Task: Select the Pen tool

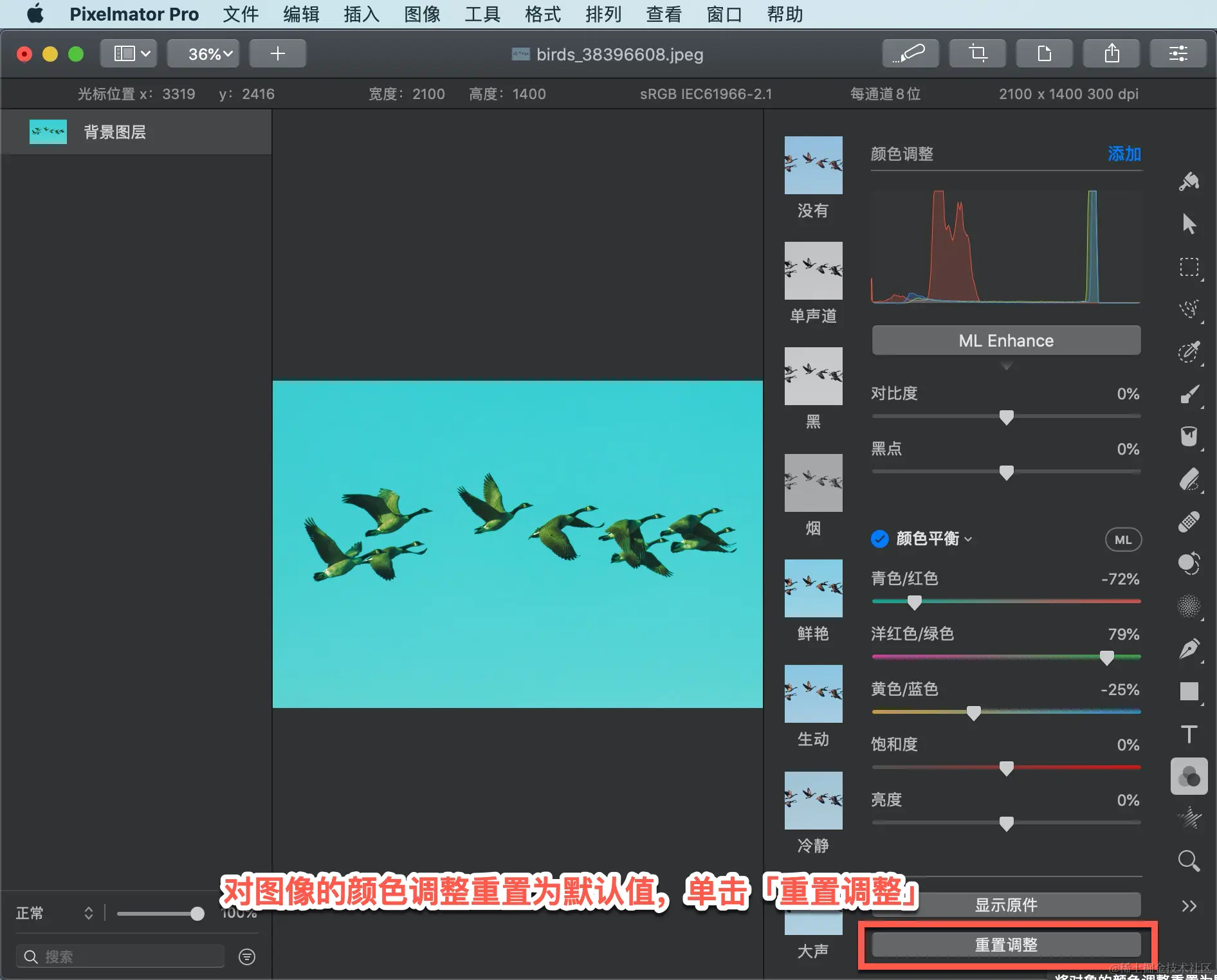Action: click(1189, 649)
